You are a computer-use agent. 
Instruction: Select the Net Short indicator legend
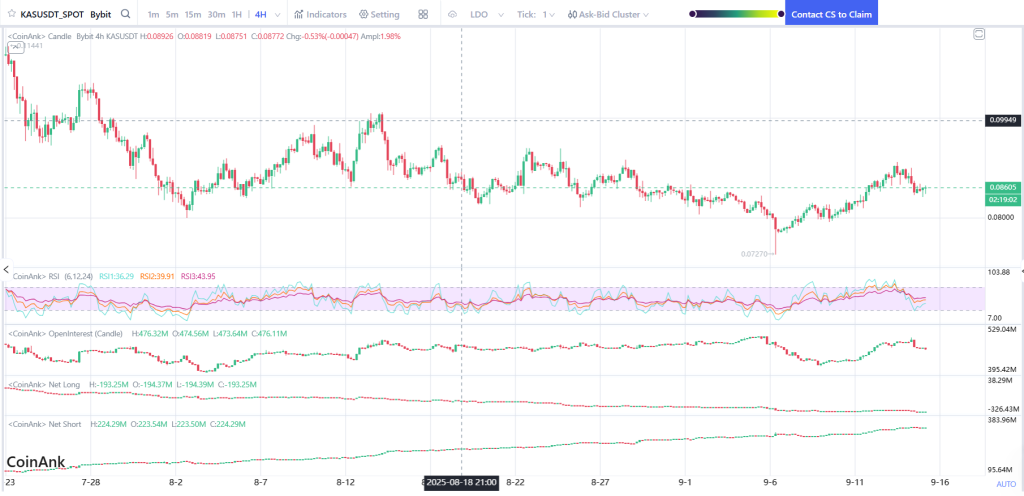[x=44, y=424]
